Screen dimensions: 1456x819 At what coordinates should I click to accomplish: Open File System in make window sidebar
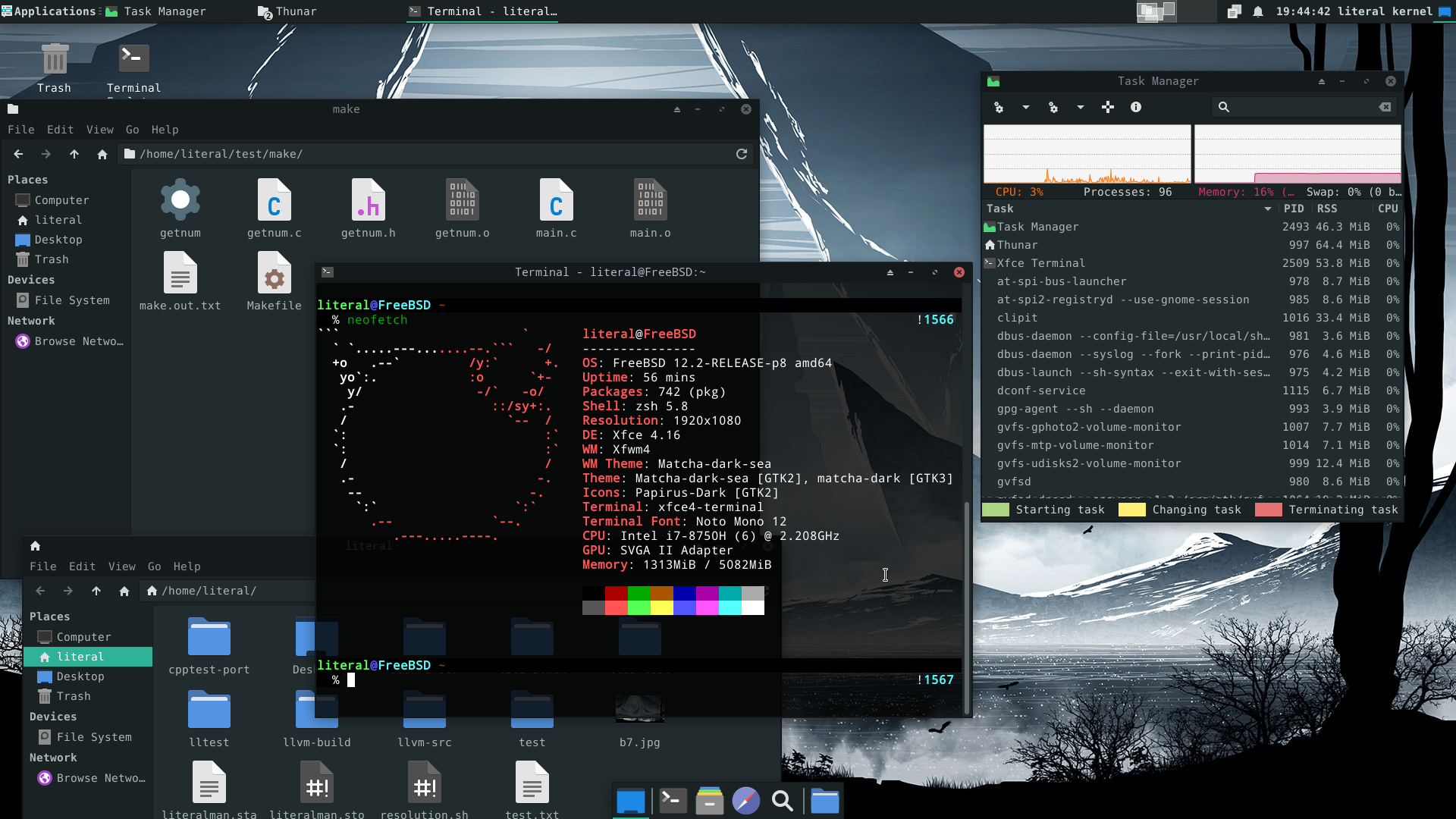click(64, 301)
